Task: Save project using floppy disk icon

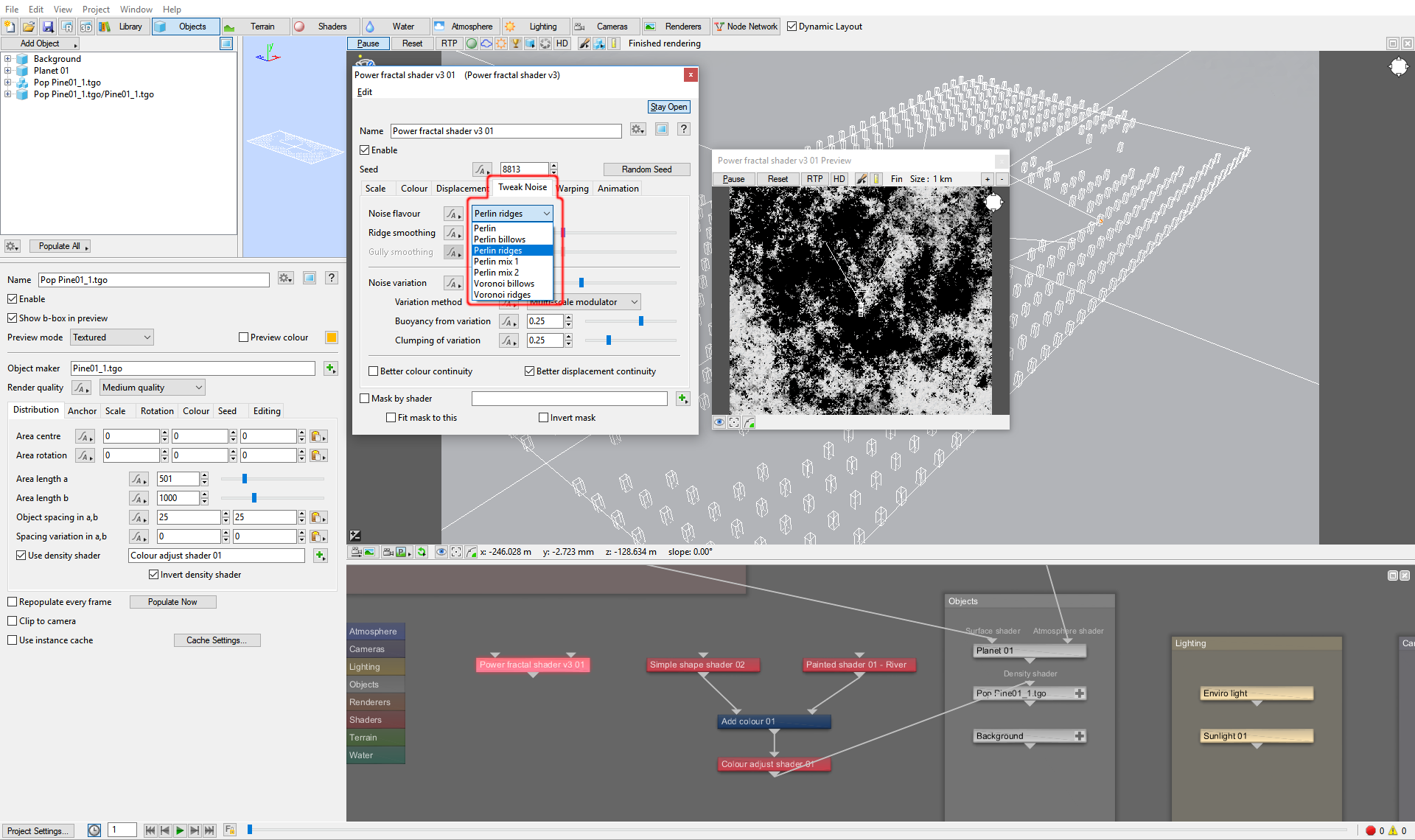Action: [x=48, y=27]
